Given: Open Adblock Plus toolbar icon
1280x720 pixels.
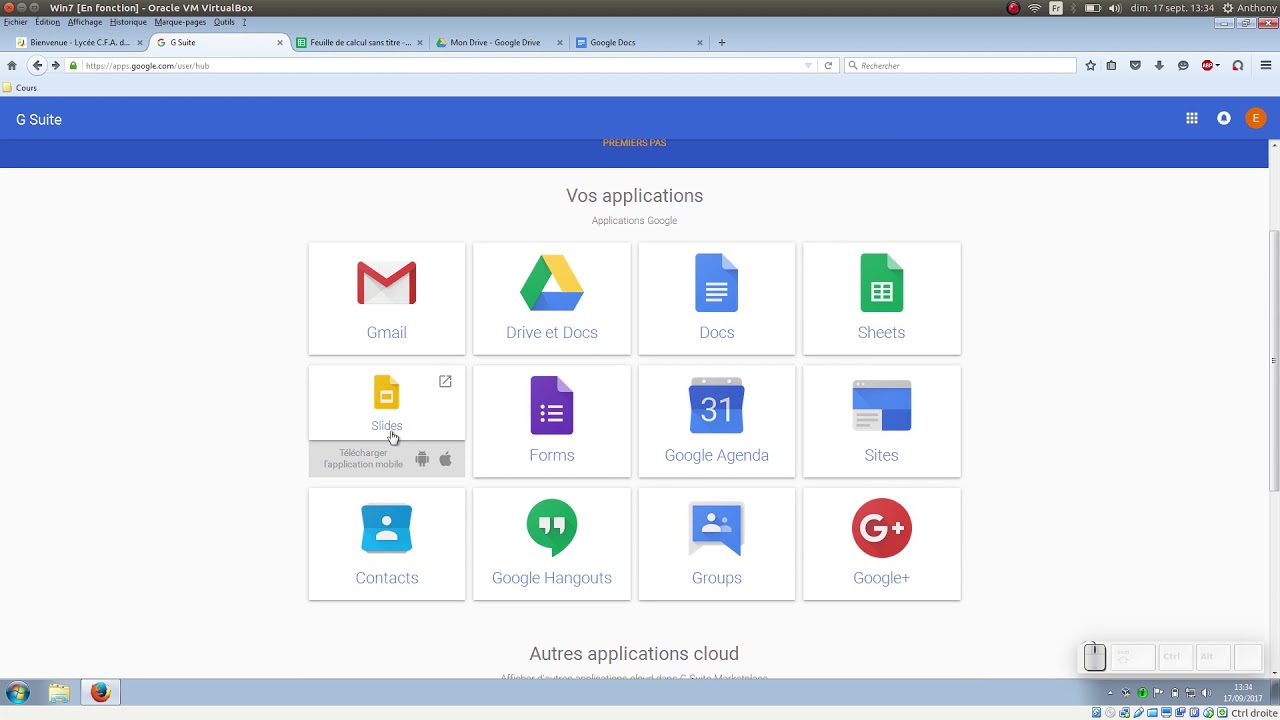Looking at the screenshot, I should click(1209, 65).
